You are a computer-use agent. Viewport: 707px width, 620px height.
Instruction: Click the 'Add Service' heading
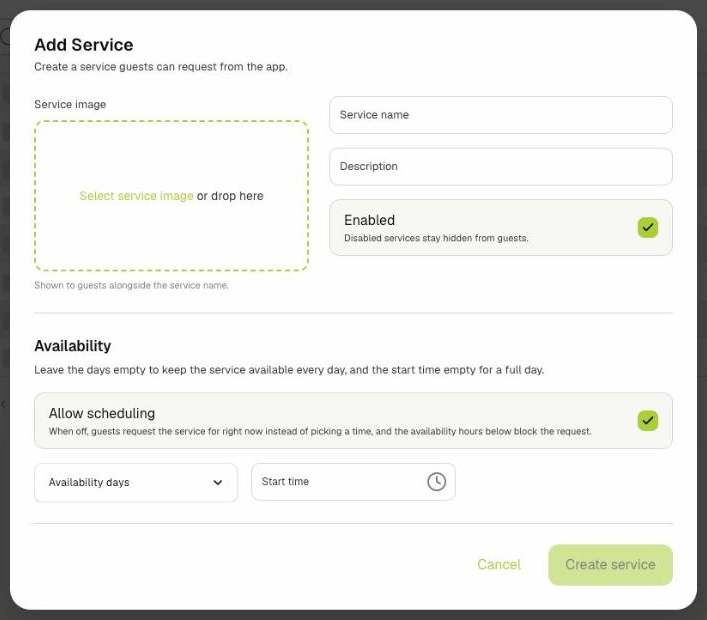[84, 45]
